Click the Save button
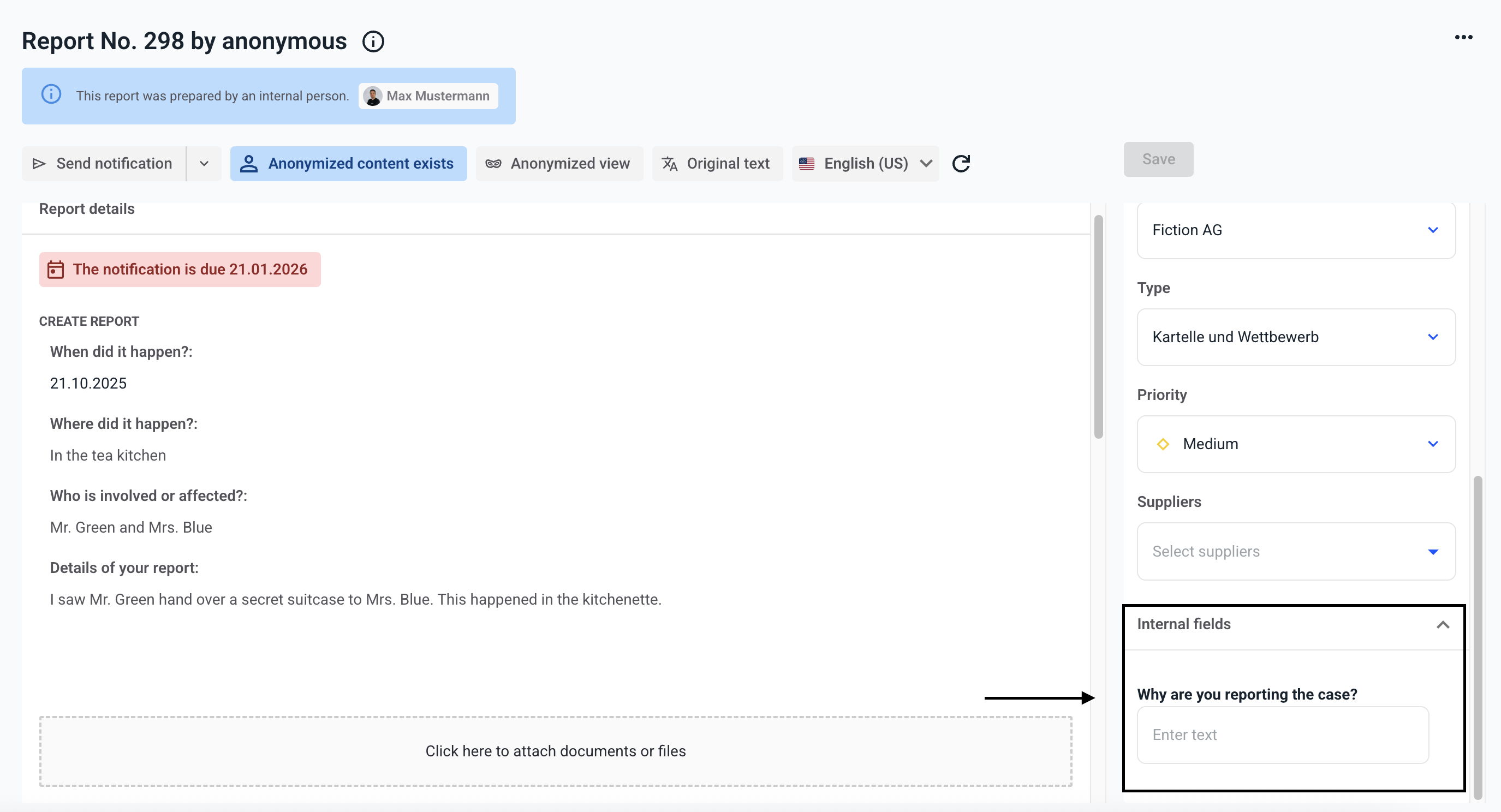Screen dimensions: 1501x812 [x=1158, y=159]
